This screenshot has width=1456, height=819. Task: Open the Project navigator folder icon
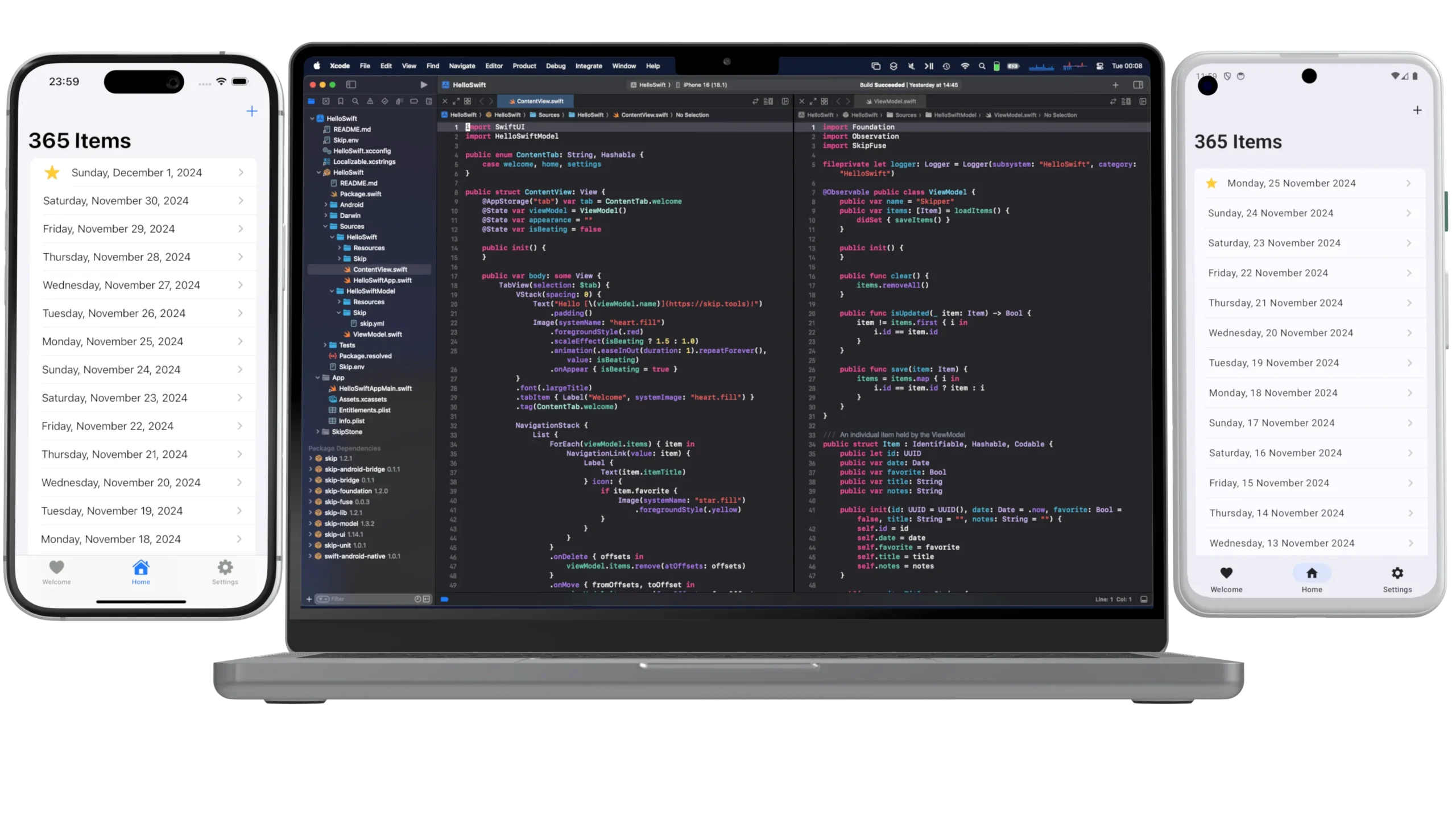[312, 101]
